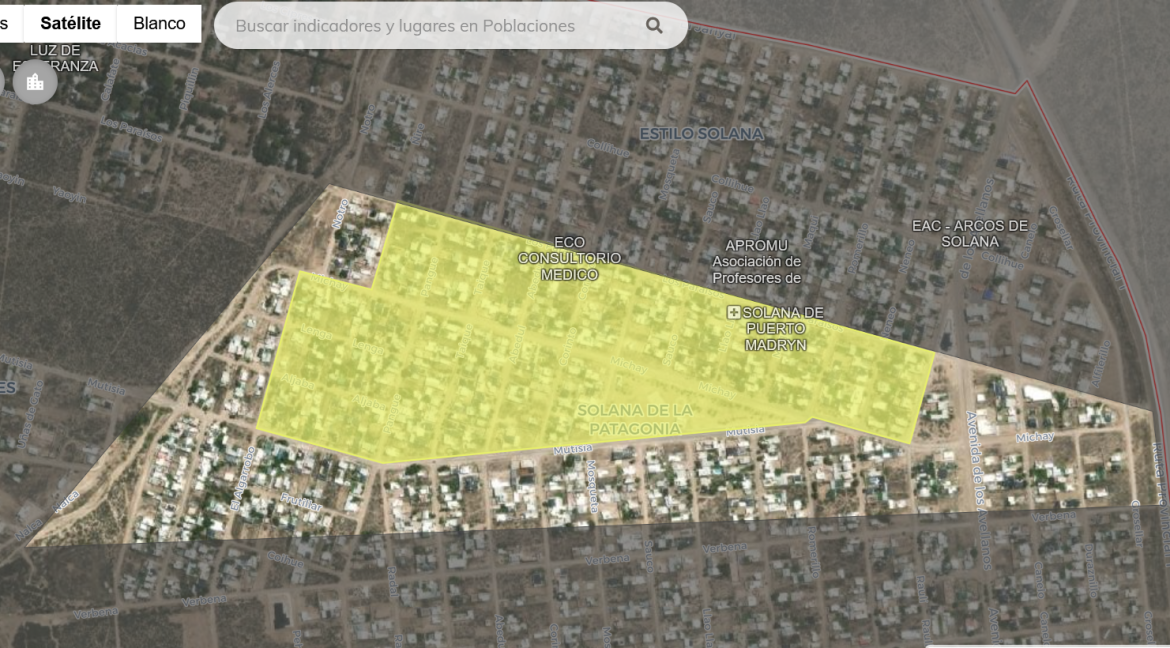Open the EAC - ARCOS DE SOLANA label
The image size is (1170, 648).
click(969, 233)
